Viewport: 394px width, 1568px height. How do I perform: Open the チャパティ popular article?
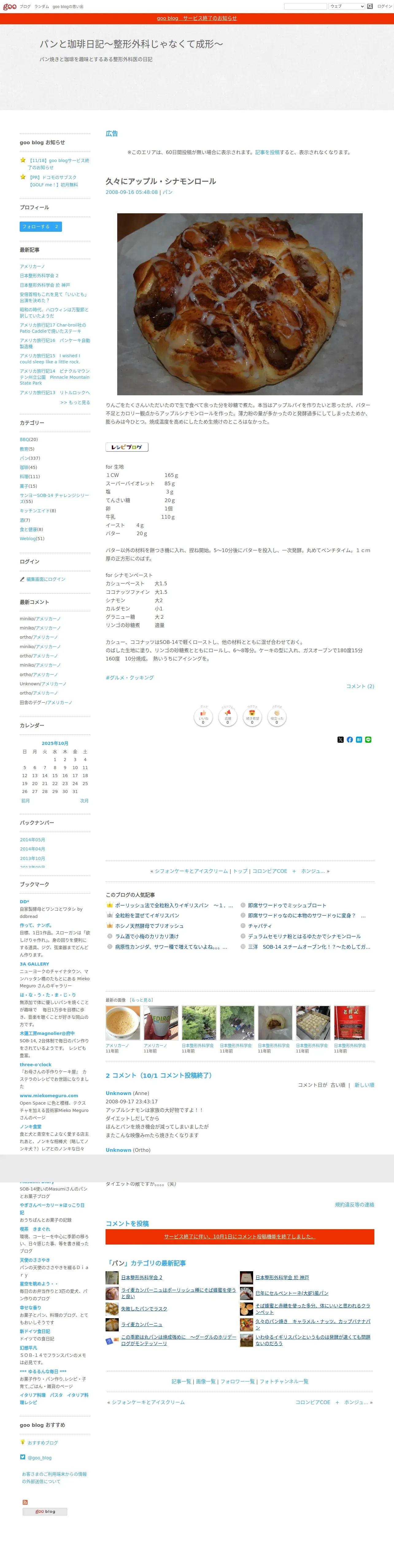pos(260,926)
